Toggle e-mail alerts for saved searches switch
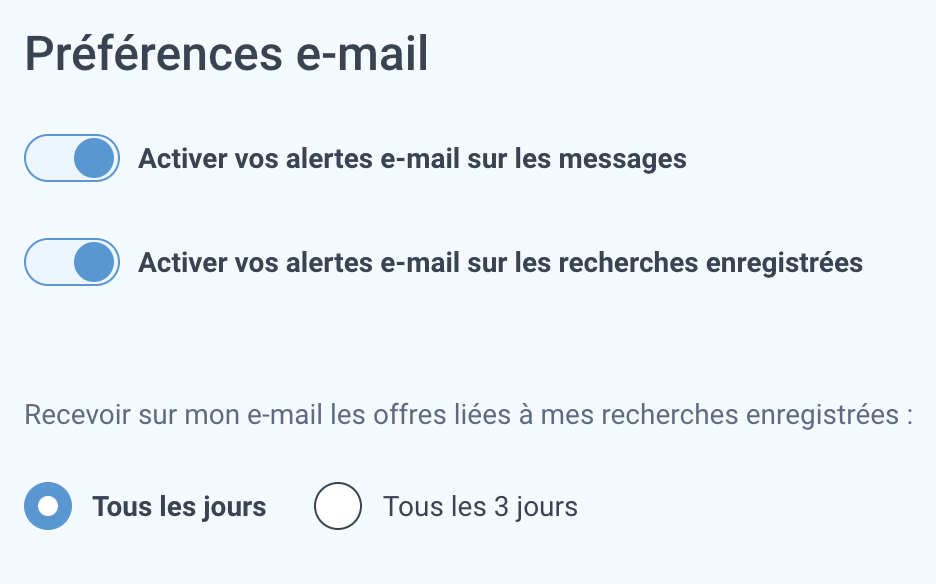The height and width of the screenshot is (584, 936). (72, 262)
